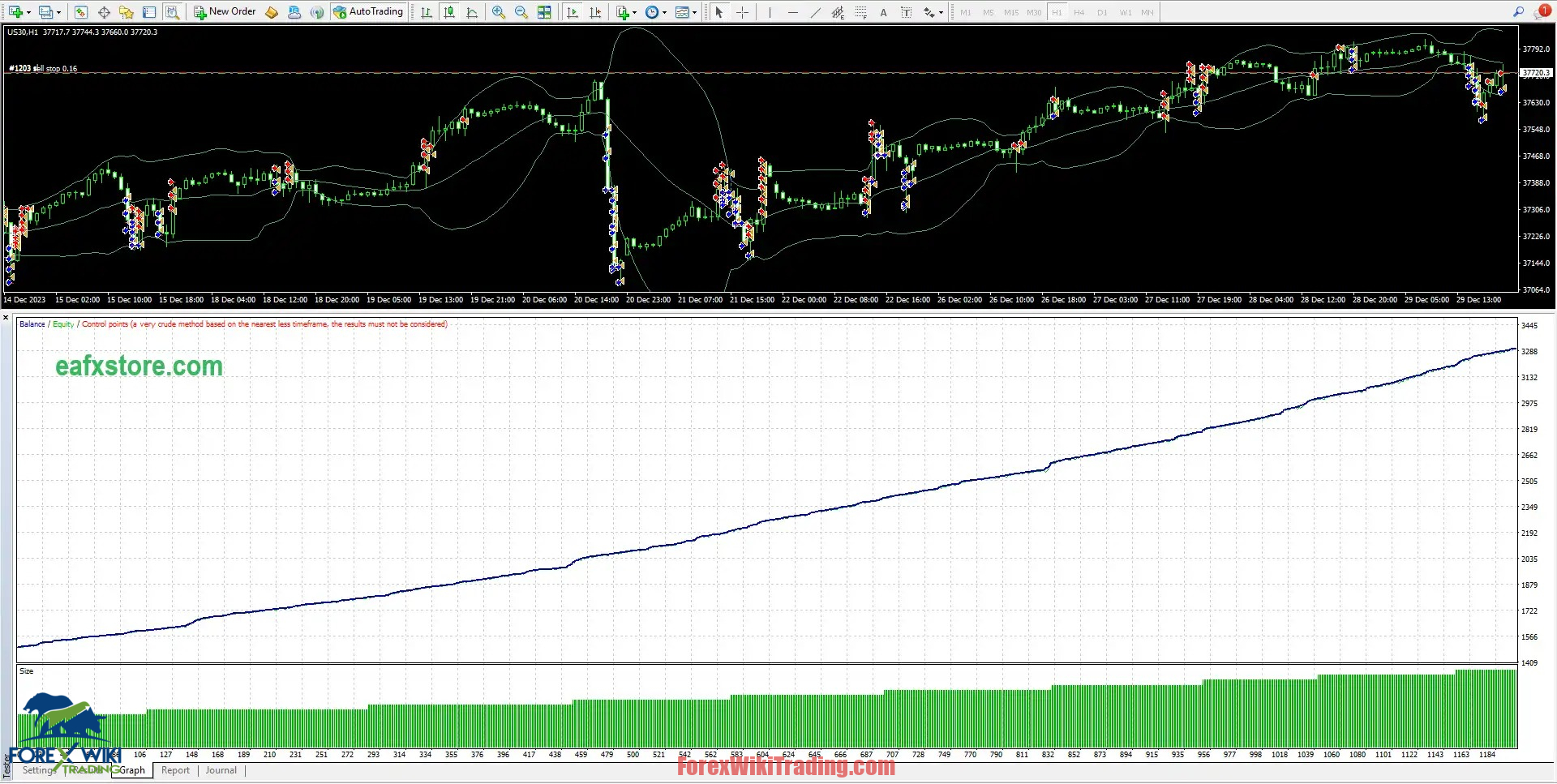Click the signals broadcast icon left of AutoTrading
The width and height of the screenshot is (1557, 784).
pos(317,12)
